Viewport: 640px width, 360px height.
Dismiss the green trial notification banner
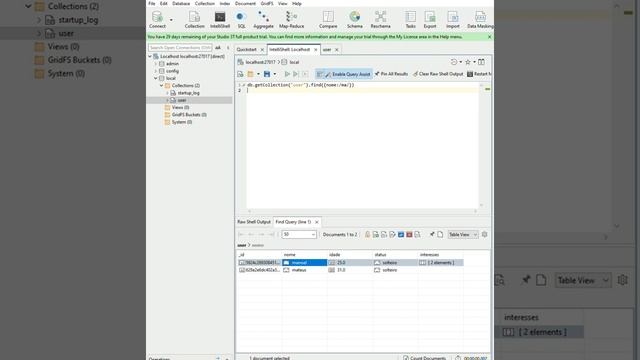[489, 37]
